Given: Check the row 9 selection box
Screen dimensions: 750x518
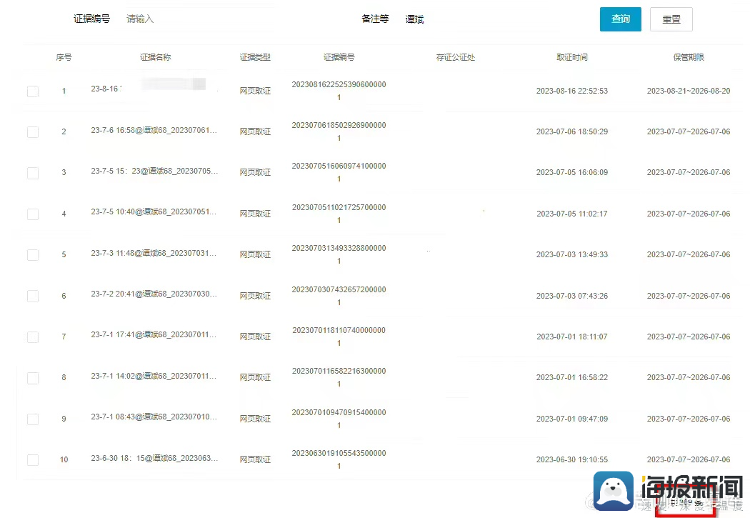Looking at the screenshot, I should point(33,419).
